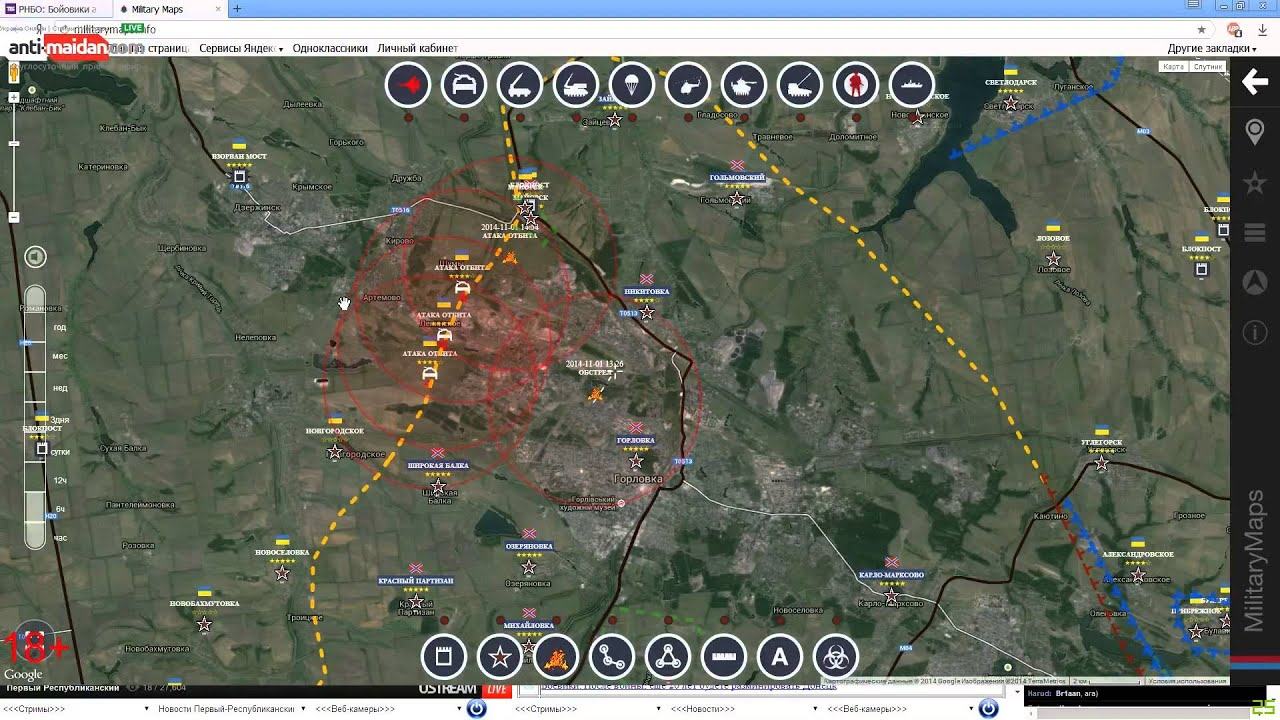Open the Одноклассники bookmark
The width and height of the screenshot is (1280, 720).
point(330,48)
